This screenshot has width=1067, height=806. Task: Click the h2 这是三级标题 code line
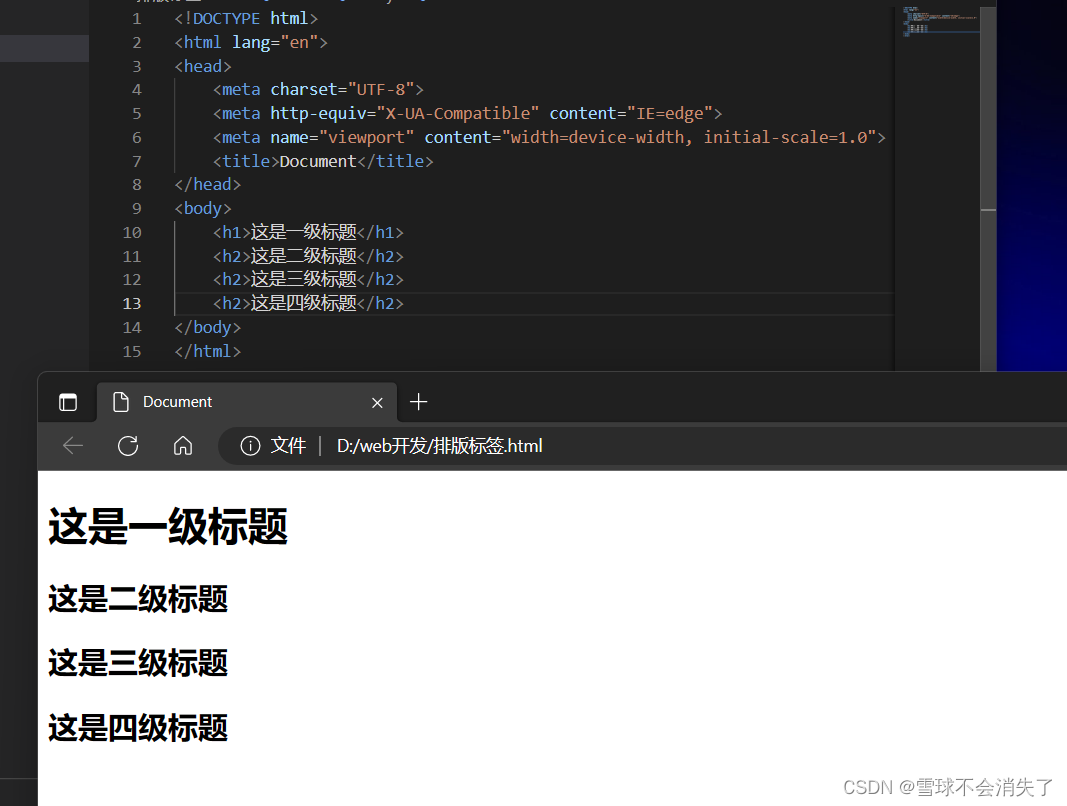click(308, 279)
